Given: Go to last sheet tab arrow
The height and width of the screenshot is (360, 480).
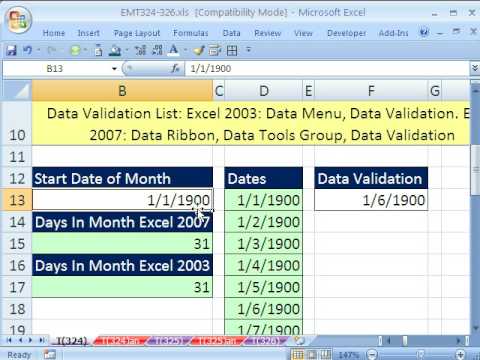Looking at the screenshot, I should click(42, 340).
